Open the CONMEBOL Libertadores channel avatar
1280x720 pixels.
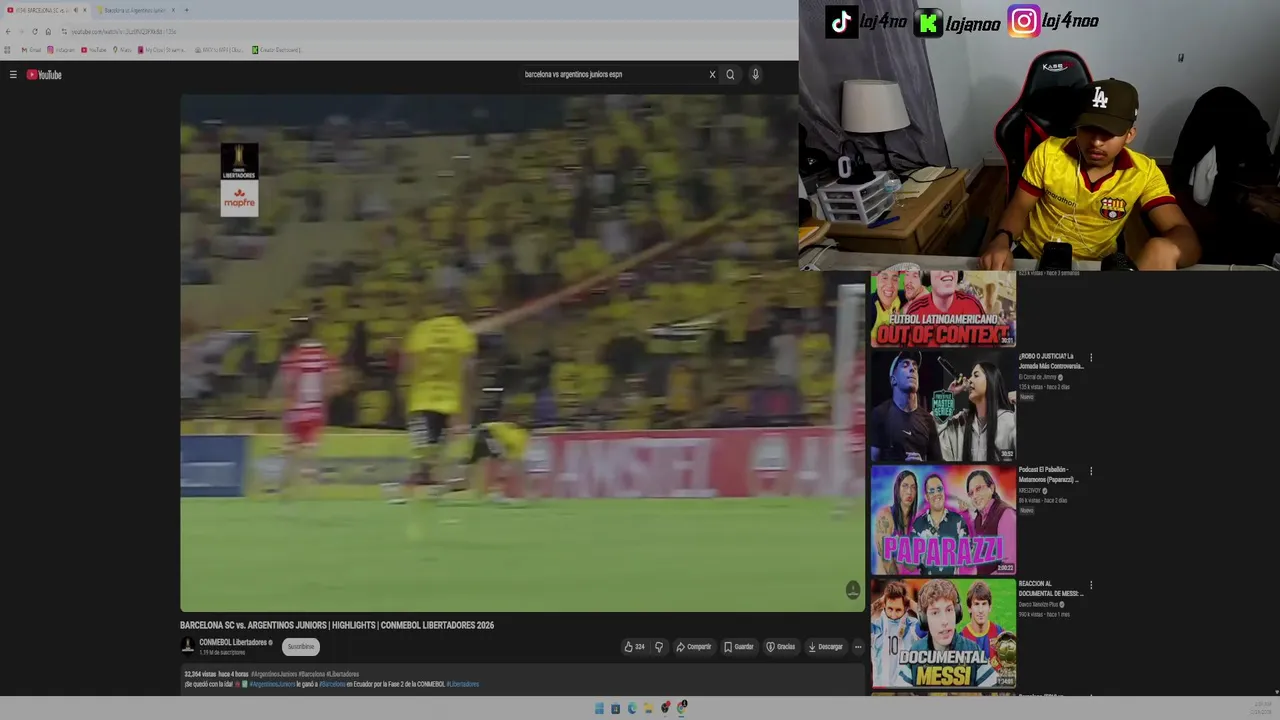187,646
